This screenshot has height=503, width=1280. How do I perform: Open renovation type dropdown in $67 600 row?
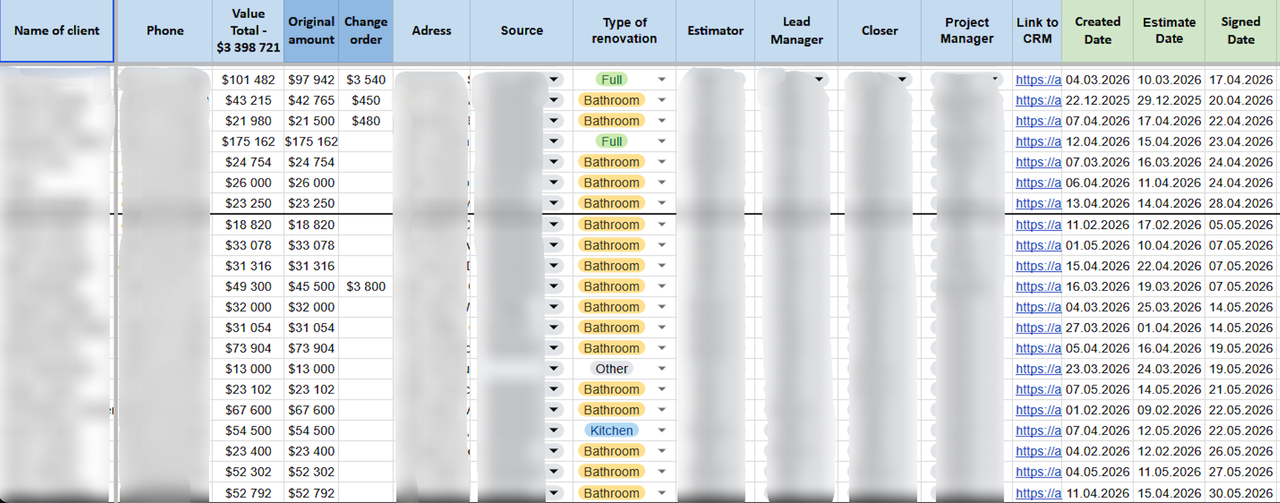tap(662, 410)
